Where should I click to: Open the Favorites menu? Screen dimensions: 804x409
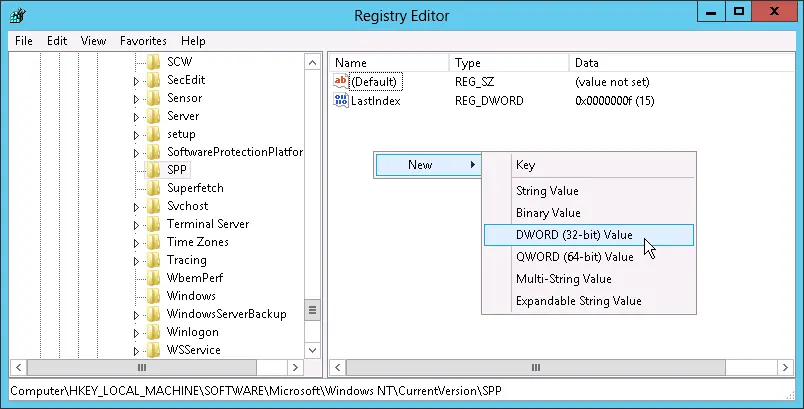(x=143, y=41)
